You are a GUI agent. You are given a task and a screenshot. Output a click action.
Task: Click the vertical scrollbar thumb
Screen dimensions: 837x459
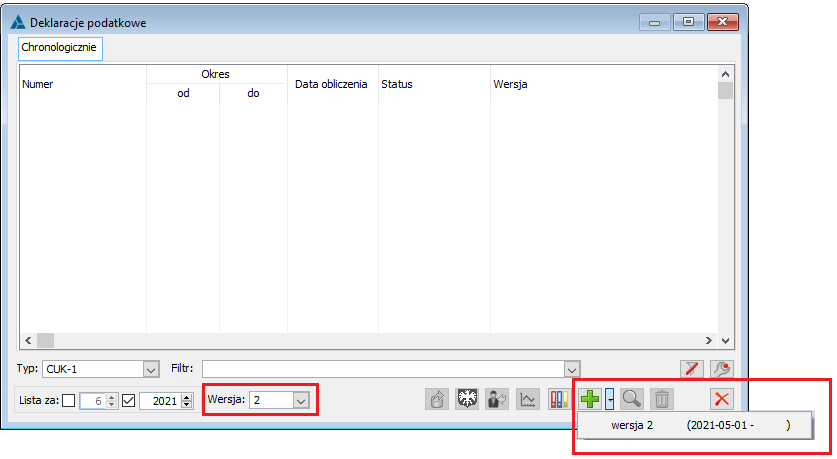point(725,91)
